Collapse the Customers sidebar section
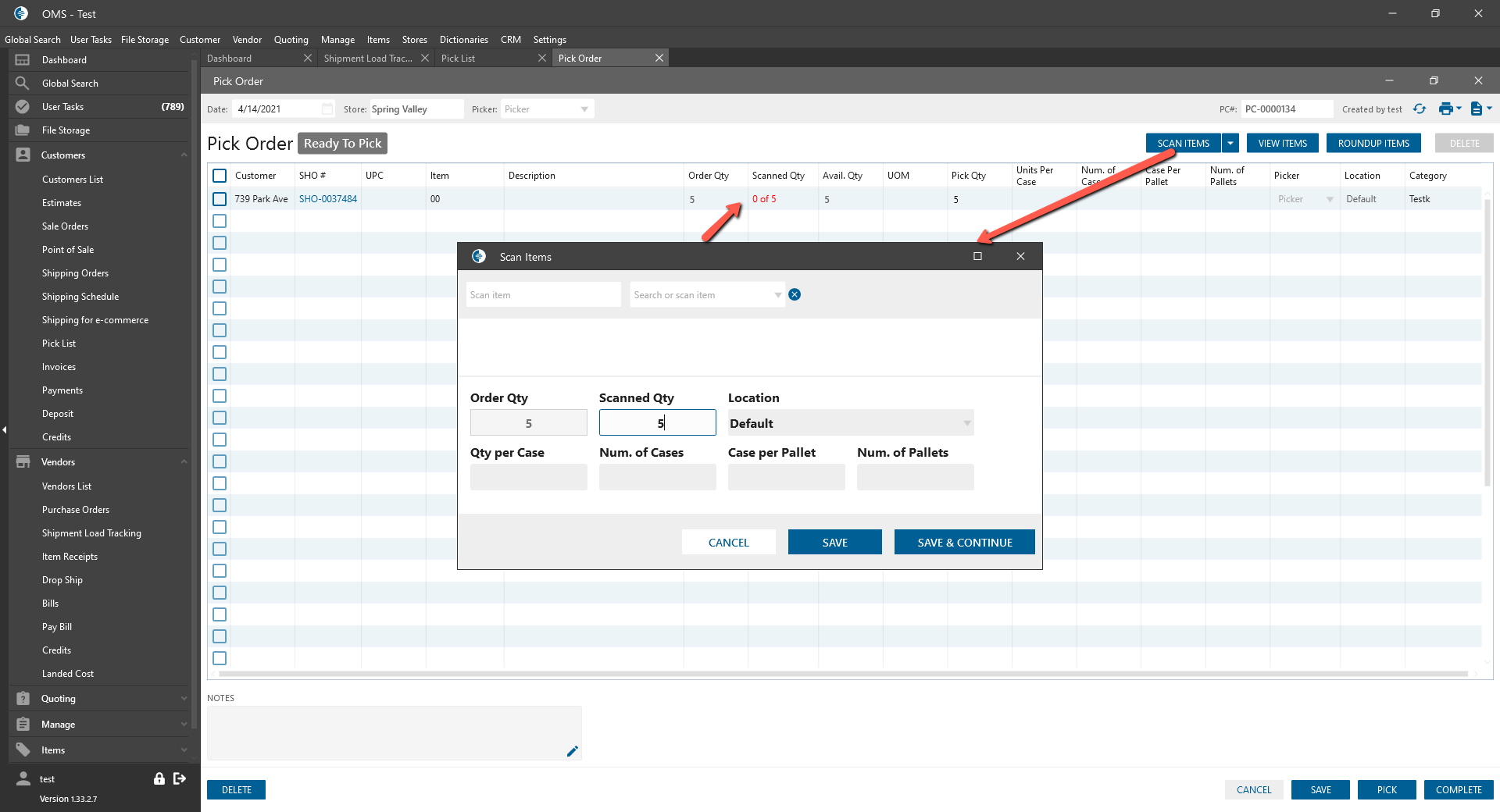The width and height of the screenshot is (1500, 812). 184,155
